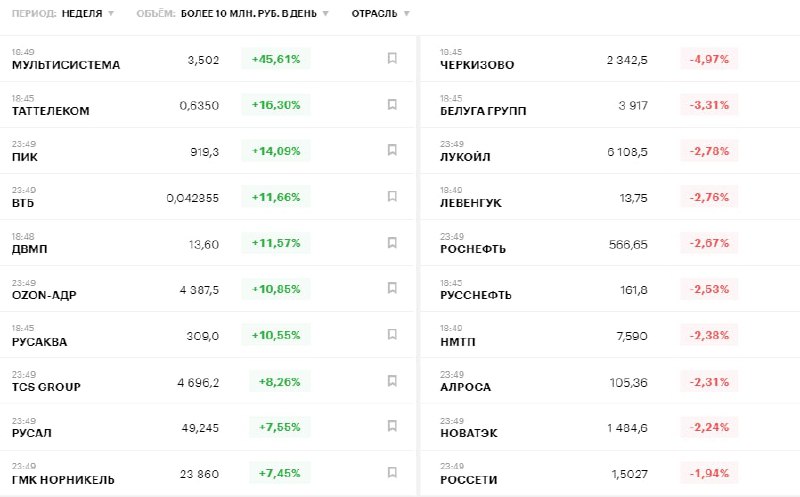Screen dimensions: 800x497
Task: Open the period НЕДЕЛЯ dropdown
Action: (88, 14)
